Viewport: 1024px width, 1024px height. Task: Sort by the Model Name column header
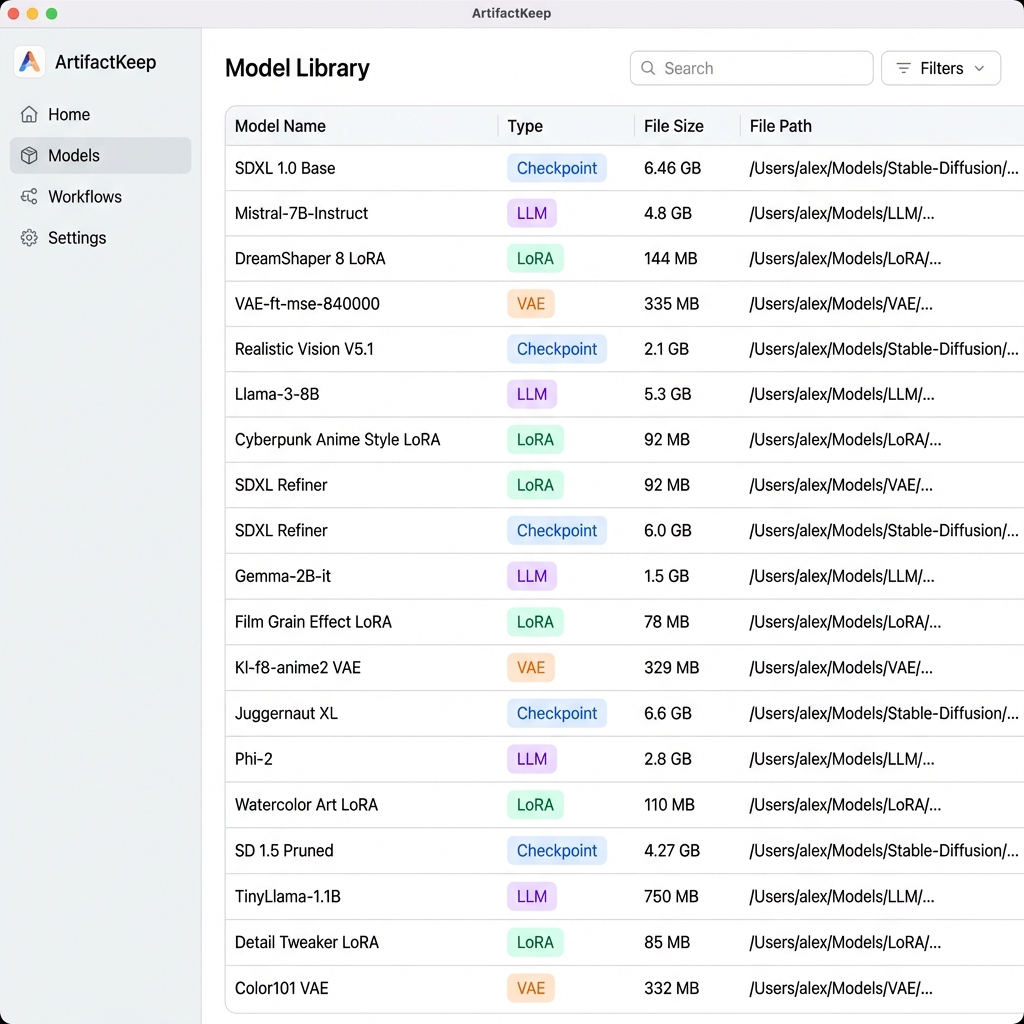pyautogui.click(x=280, y=126)
